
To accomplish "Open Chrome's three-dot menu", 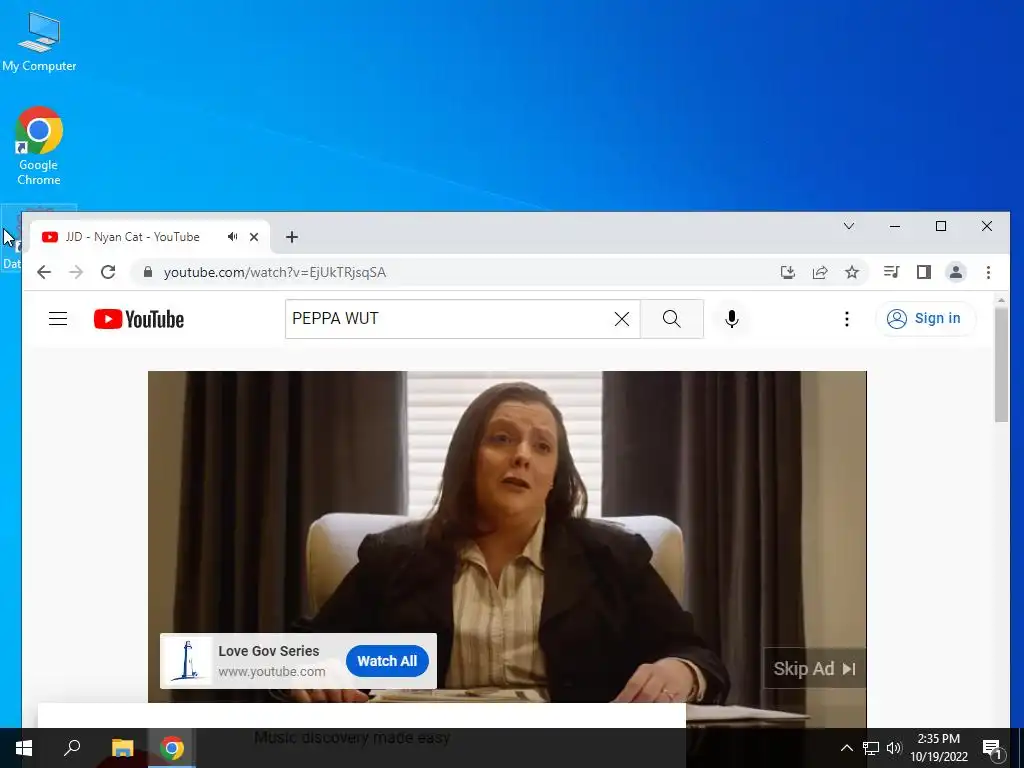I will click(x=988, y=272).
